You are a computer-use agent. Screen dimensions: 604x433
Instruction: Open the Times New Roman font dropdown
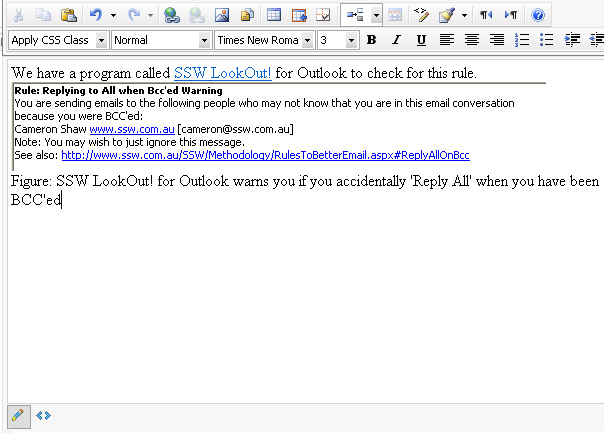265,40
